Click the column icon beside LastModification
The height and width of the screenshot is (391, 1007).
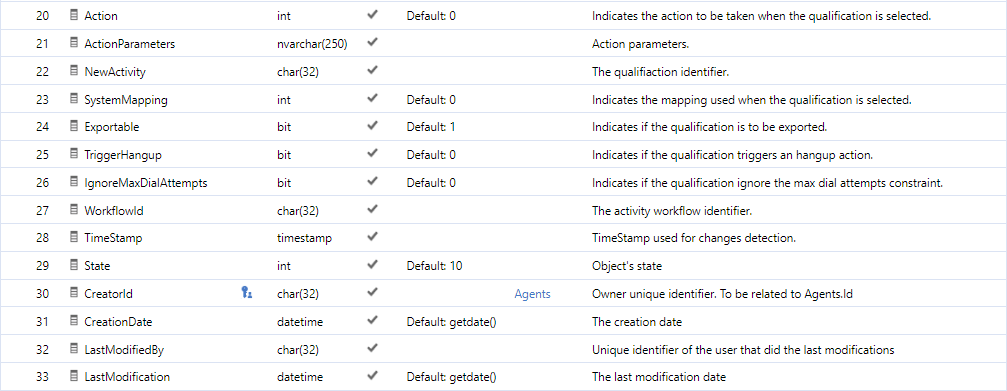pyautogui.click(x=74, y=376)
